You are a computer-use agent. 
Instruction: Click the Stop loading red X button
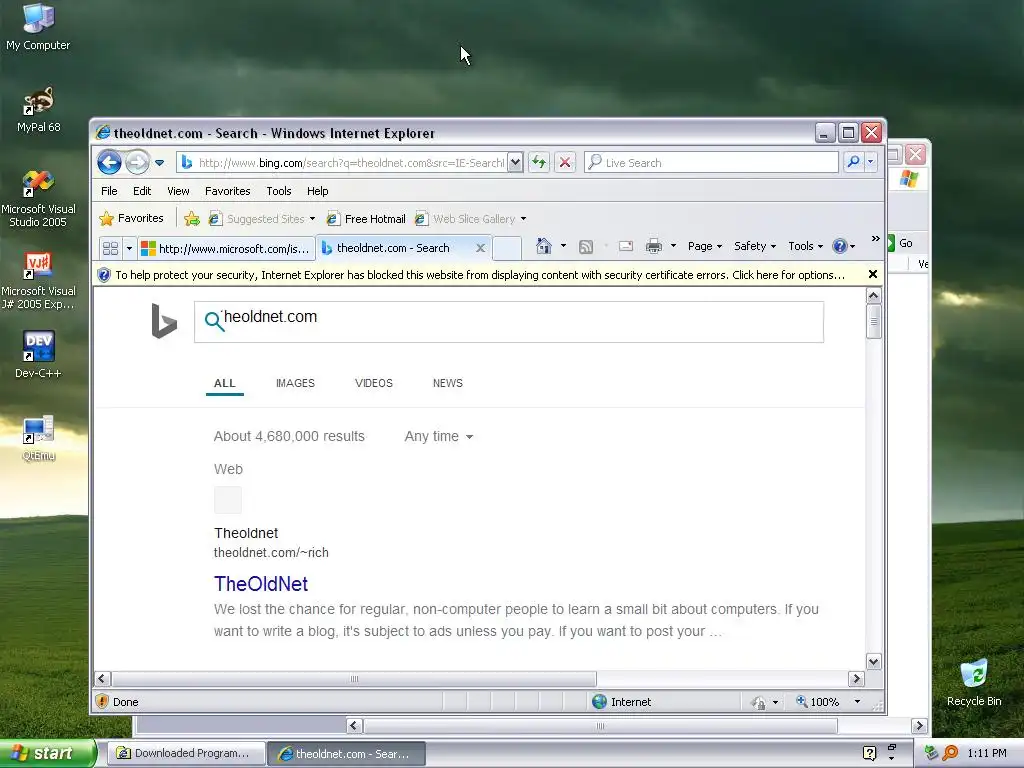point(565,162)
